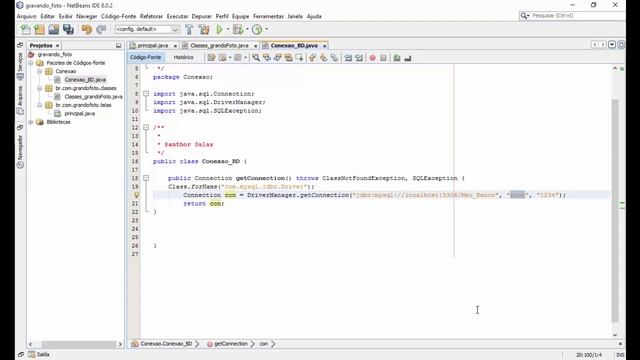
Task: Undo the last edit via toolbar
Action: click(x=87, y=29)
